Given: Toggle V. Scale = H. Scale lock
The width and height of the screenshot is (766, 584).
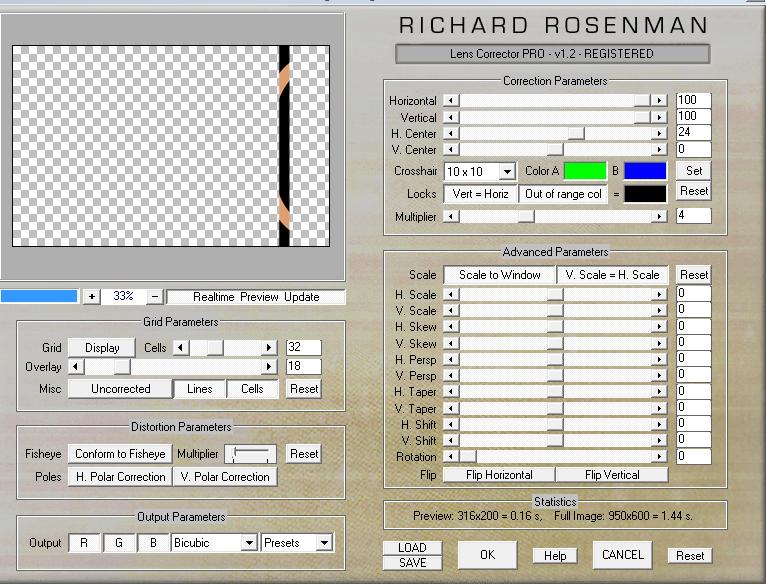Looking at the screenshot, I should click(612, 275).
